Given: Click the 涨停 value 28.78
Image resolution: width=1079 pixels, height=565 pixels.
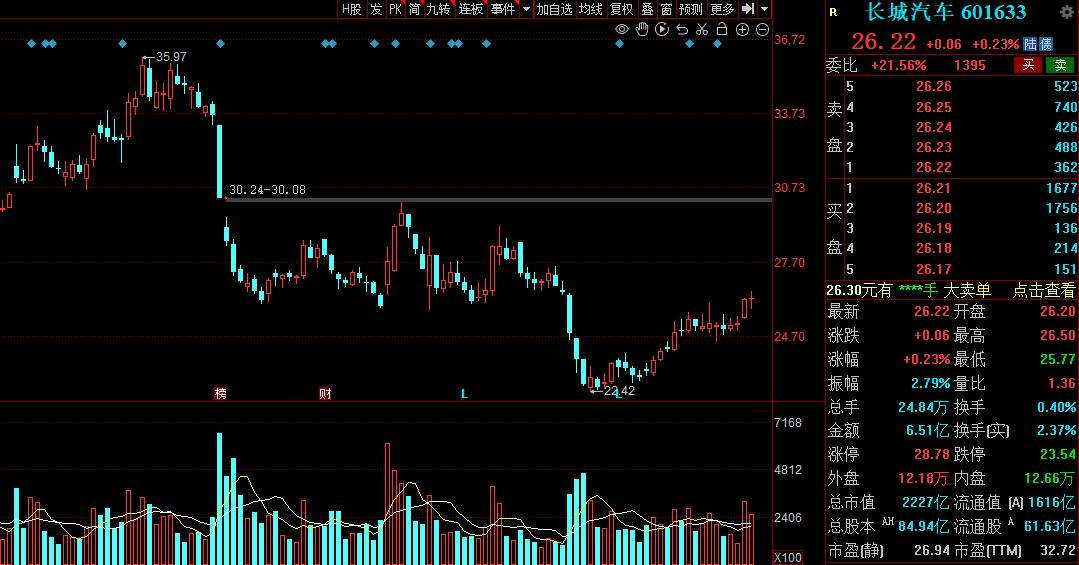Looking at the screenshot, I should pyautogui.click(x=932, y=454).
